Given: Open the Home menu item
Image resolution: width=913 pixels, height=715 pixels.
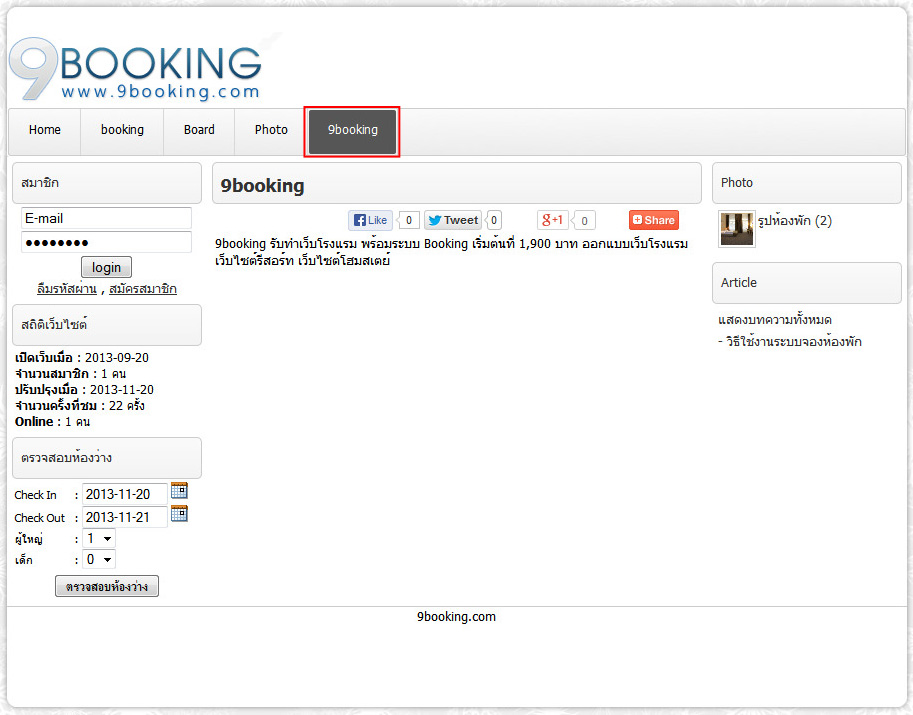Looking at the screenshot, I should click(x=45, y=130).
